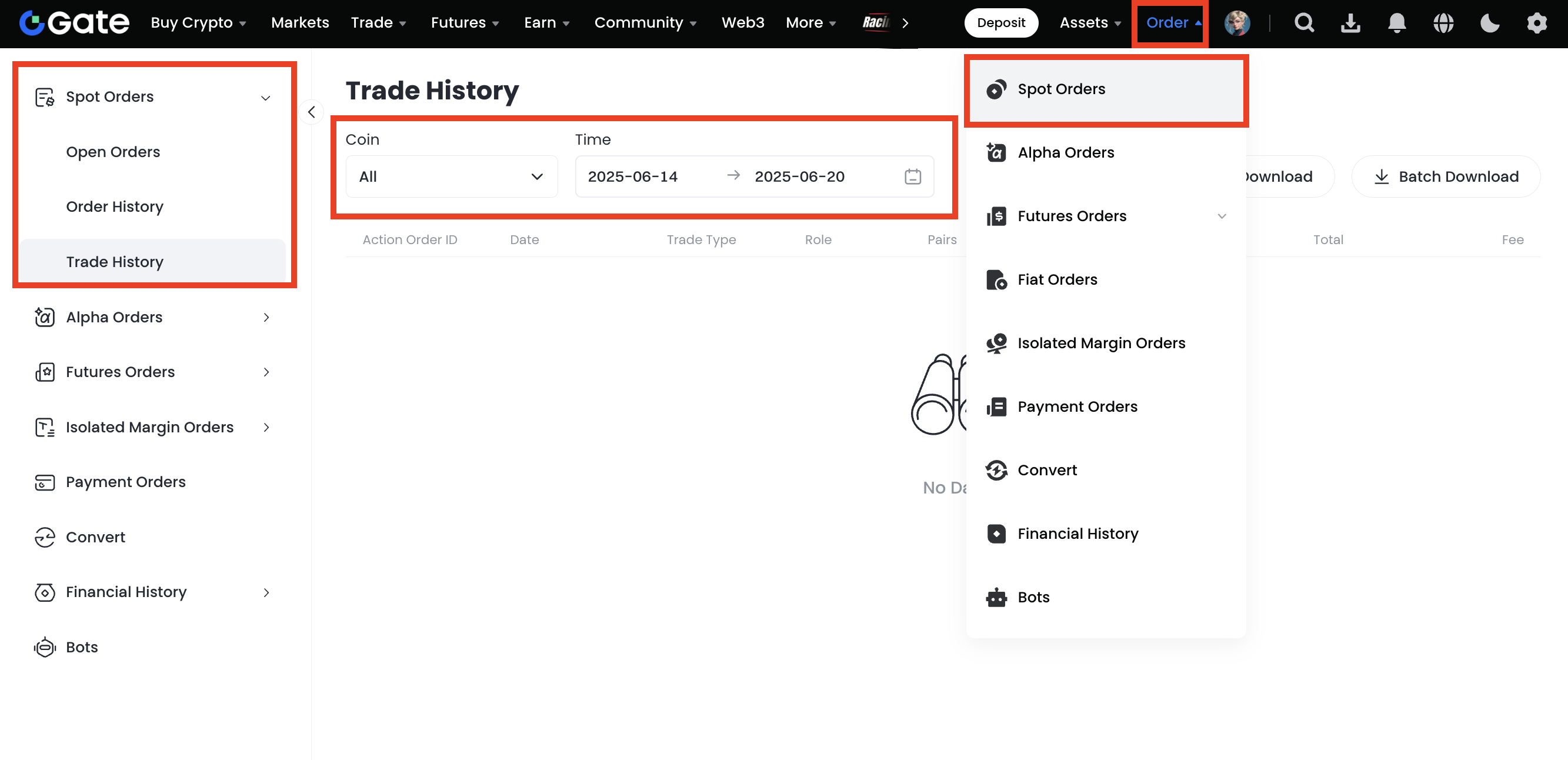Click the Deposit button
This screenshot has width=1568, height=760.
click(x=1000, y=23)
